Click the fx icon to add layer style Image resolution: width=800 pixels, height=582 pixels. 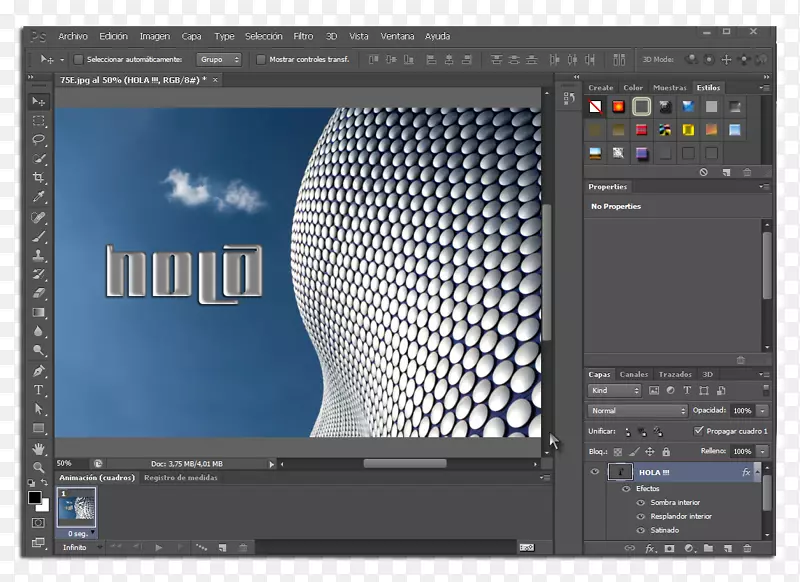[x=650, y=548]
